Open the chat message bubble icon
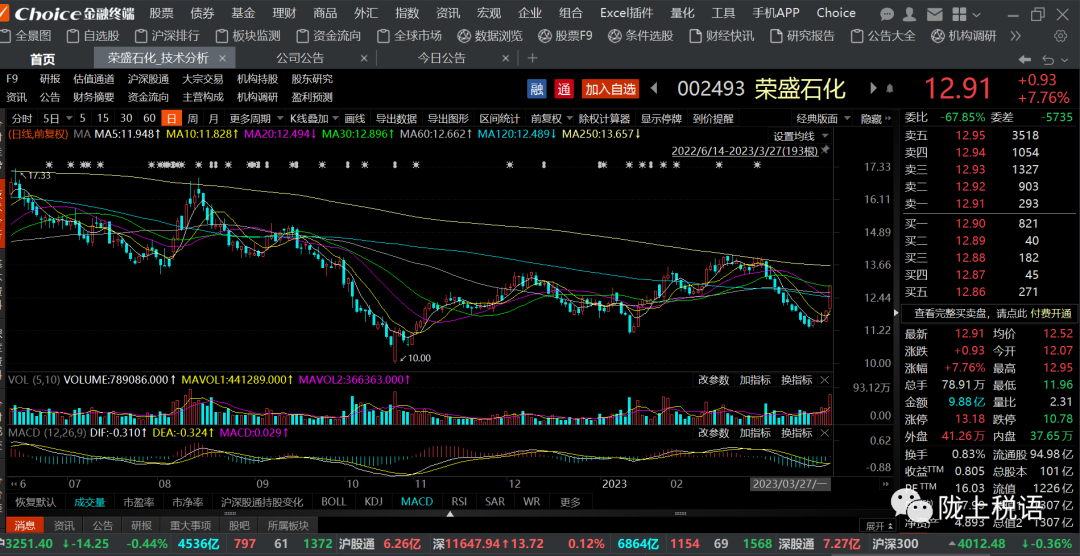Image resolution: width=1080 pixels, height=556 pixels. [x=888, y=14]
